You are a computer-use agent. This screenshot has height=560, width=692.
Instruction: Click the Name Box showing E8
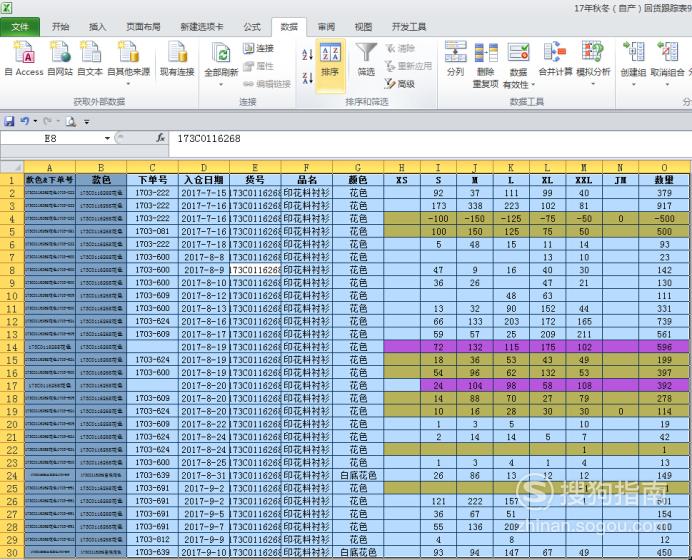[x=51, y=139]
